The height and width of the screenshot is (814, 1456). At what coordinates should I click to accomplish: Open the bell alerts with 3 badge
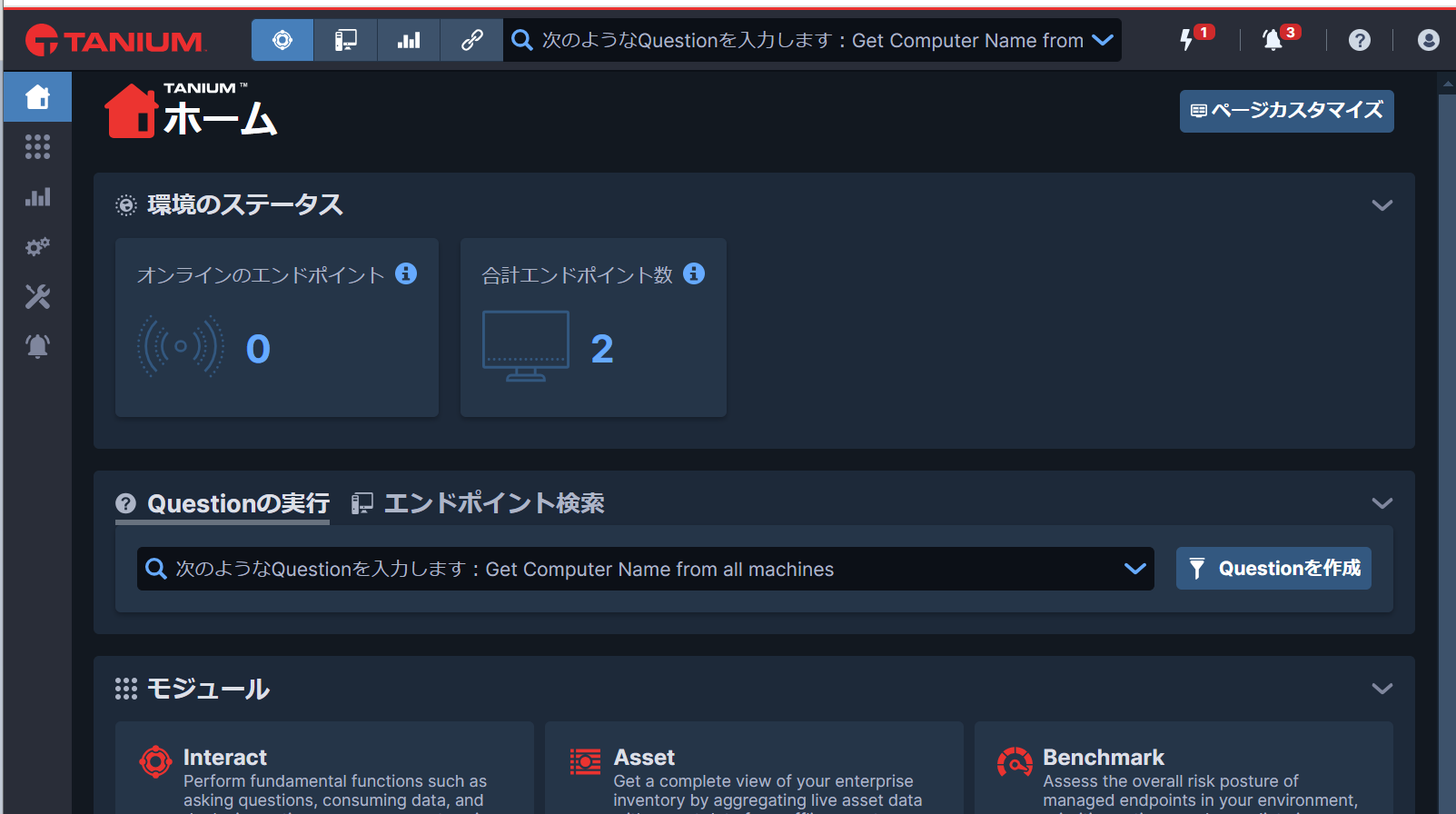pos(1273,40)
